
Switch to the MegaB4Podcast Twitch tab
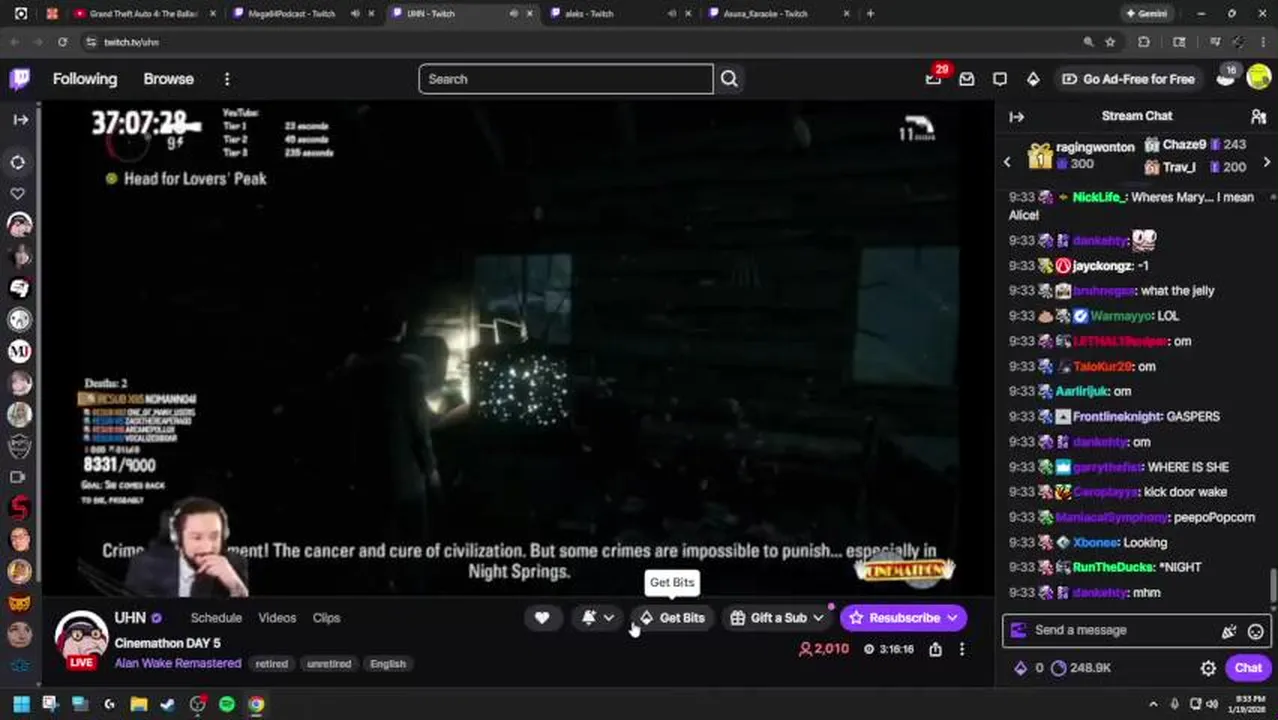click(x=290, y=14)
